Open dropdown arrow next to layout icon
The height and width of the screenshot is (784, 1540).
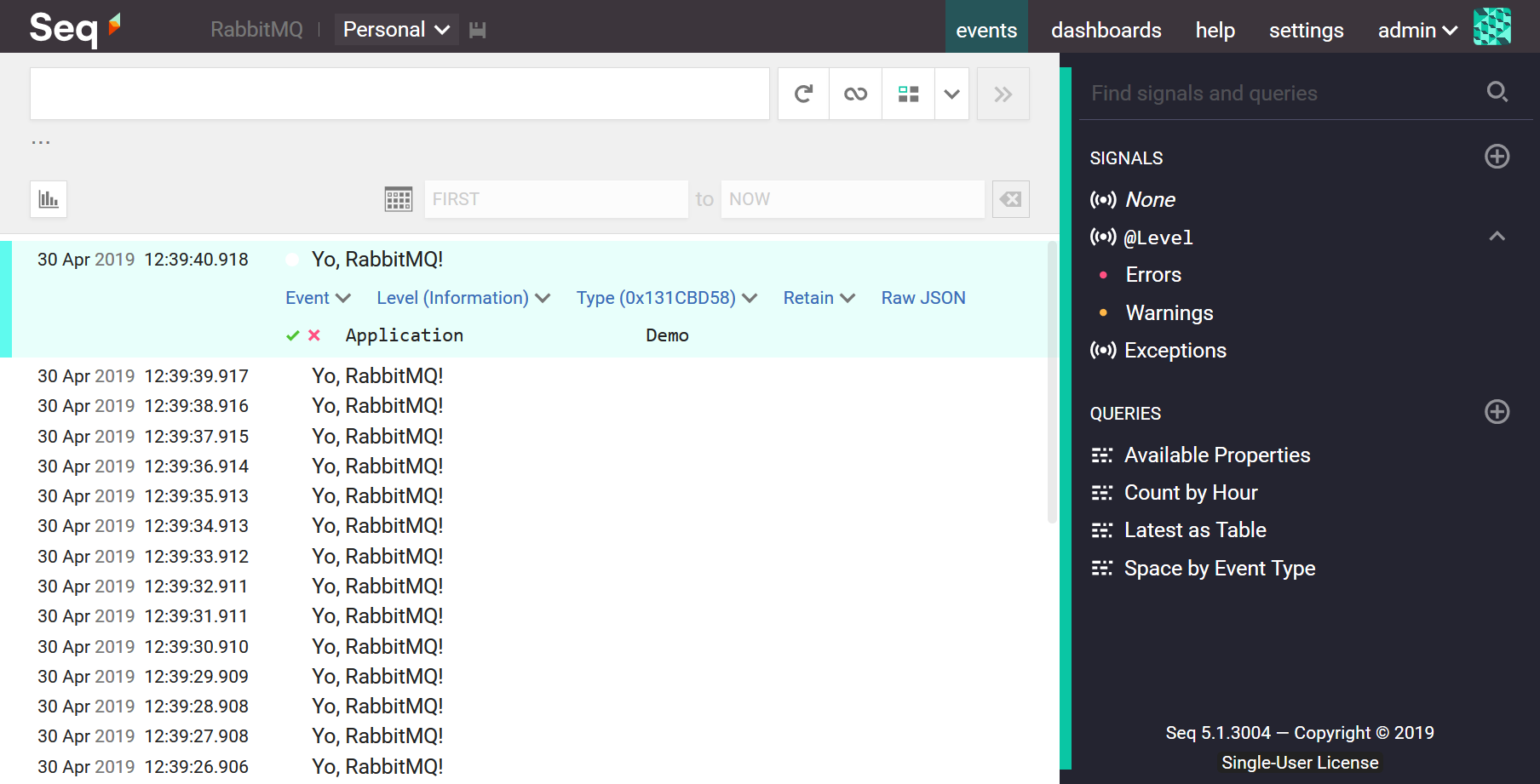coord(952,94)
